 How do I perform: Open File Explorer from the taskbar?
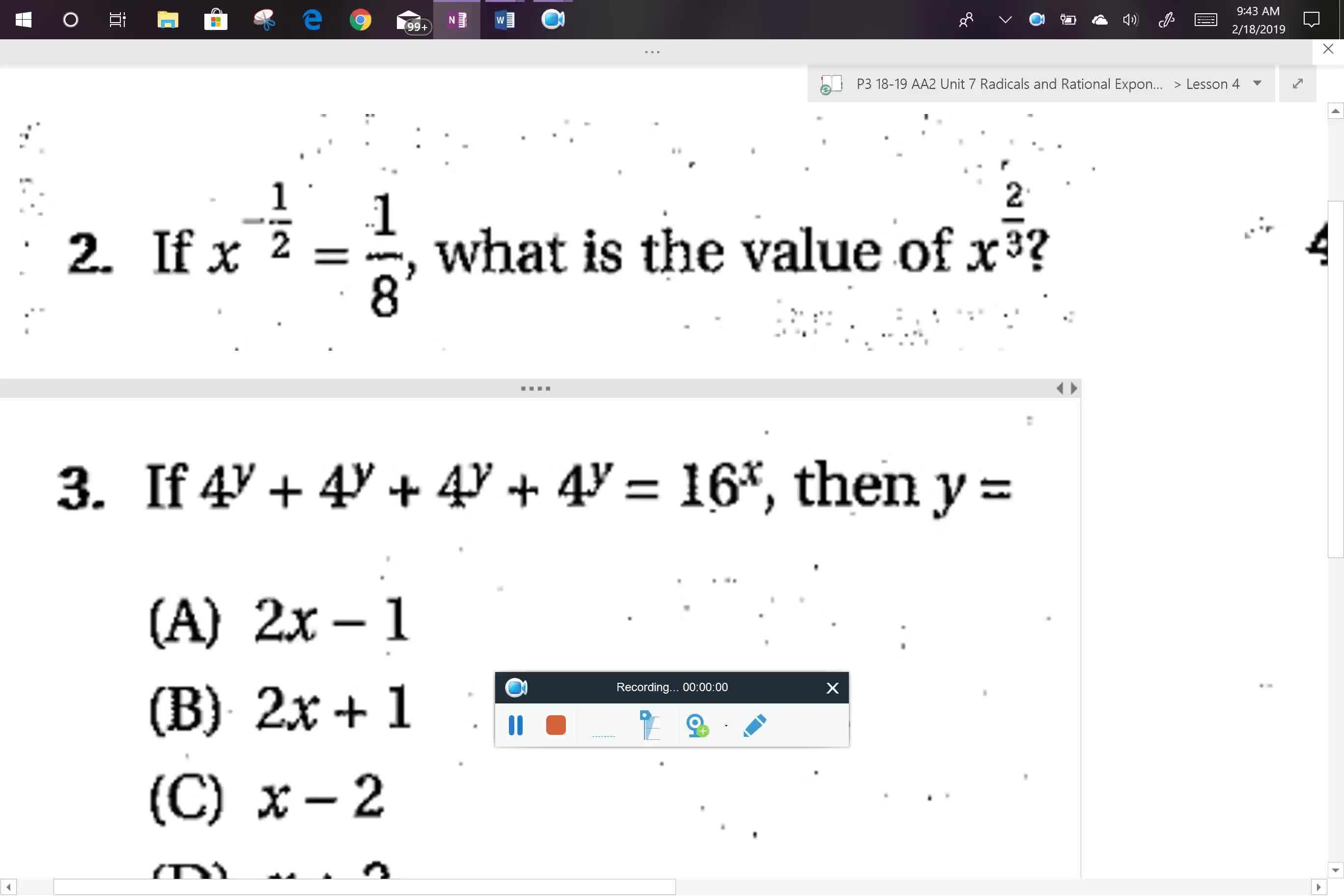point(168,20)
